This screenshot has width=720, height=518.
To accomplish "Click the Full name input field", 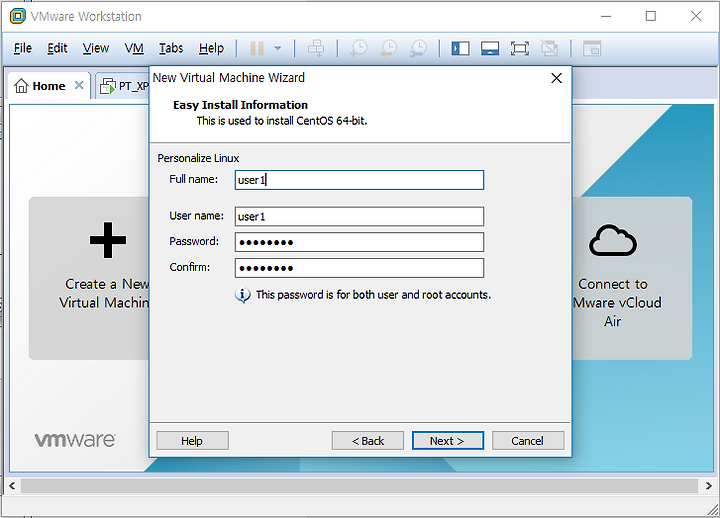I will pyautogui.click(x=359, y=180).
